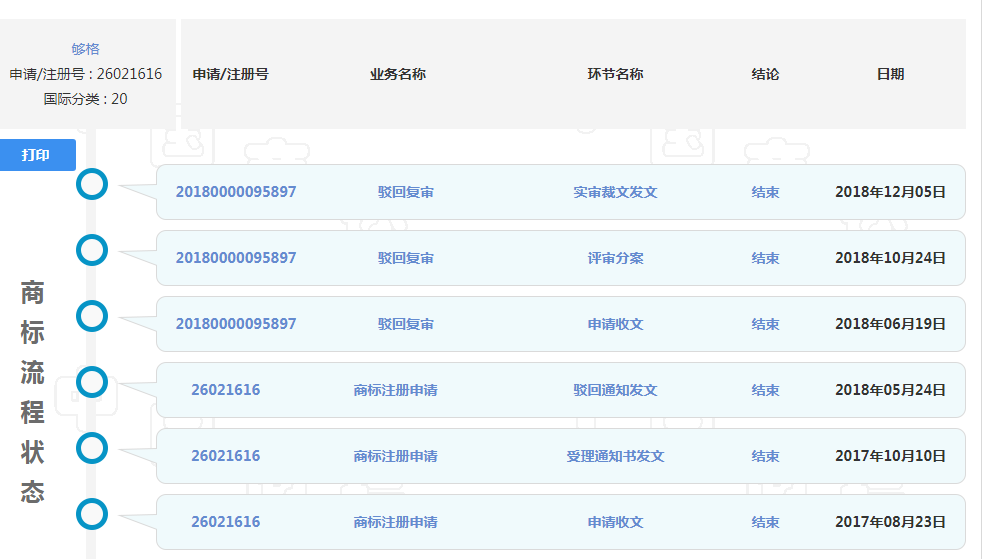Select timeline circle beside 驳回通知发文 row
1002x559 pixels.
click(x=92, y=382)
